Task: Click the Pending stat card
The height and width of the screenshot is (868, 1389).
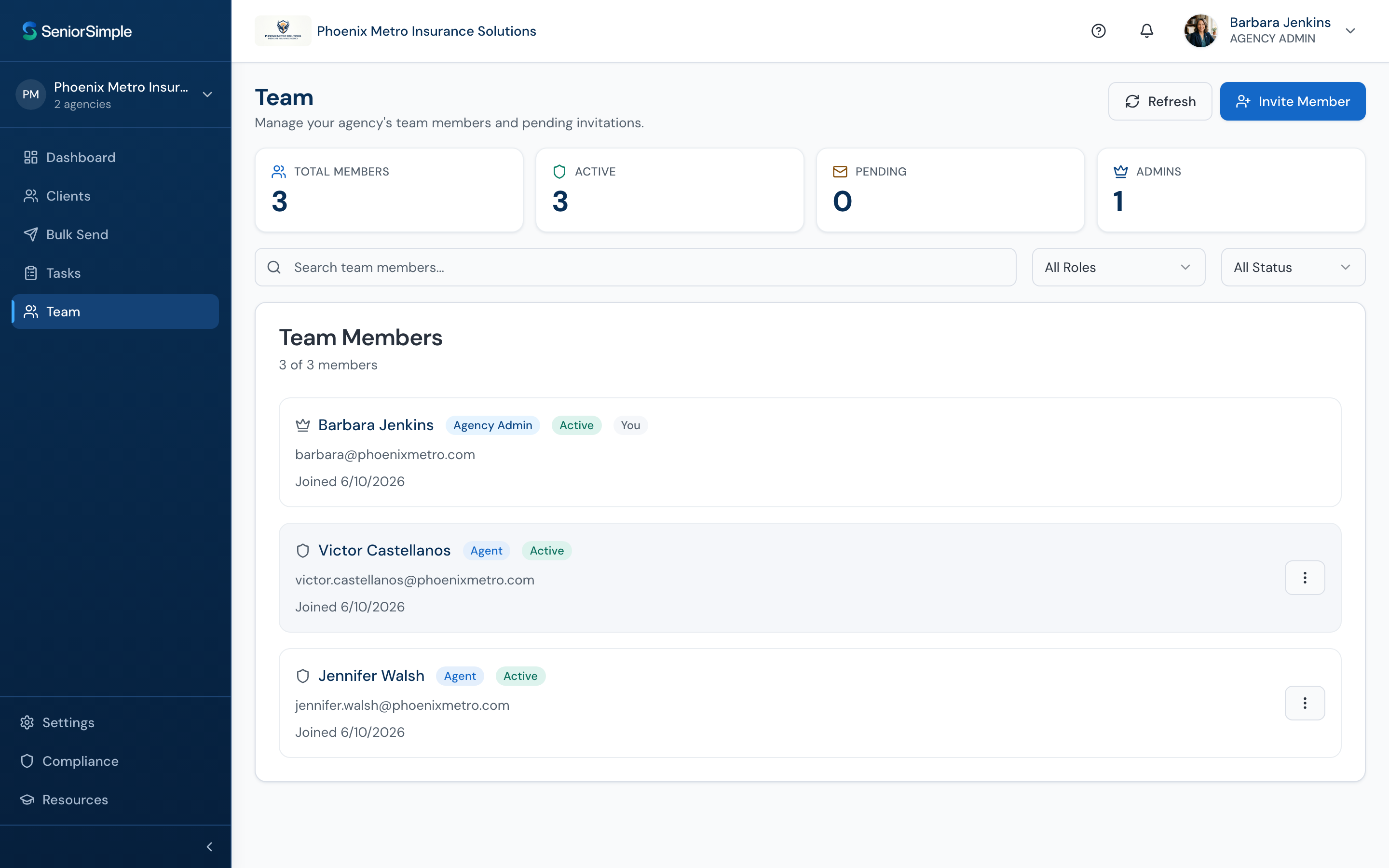Action: 951,190
